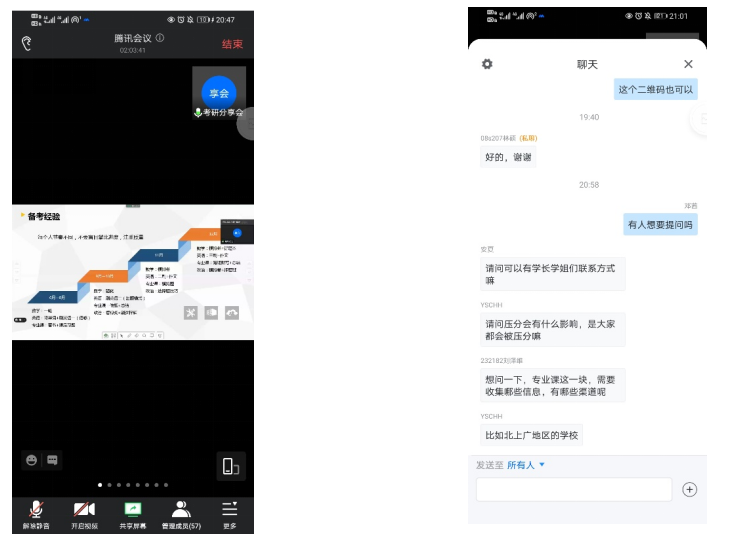Viewport: 733px width, 556px height.
Task: Tap the green share screen icon
Action: [132, 513]
